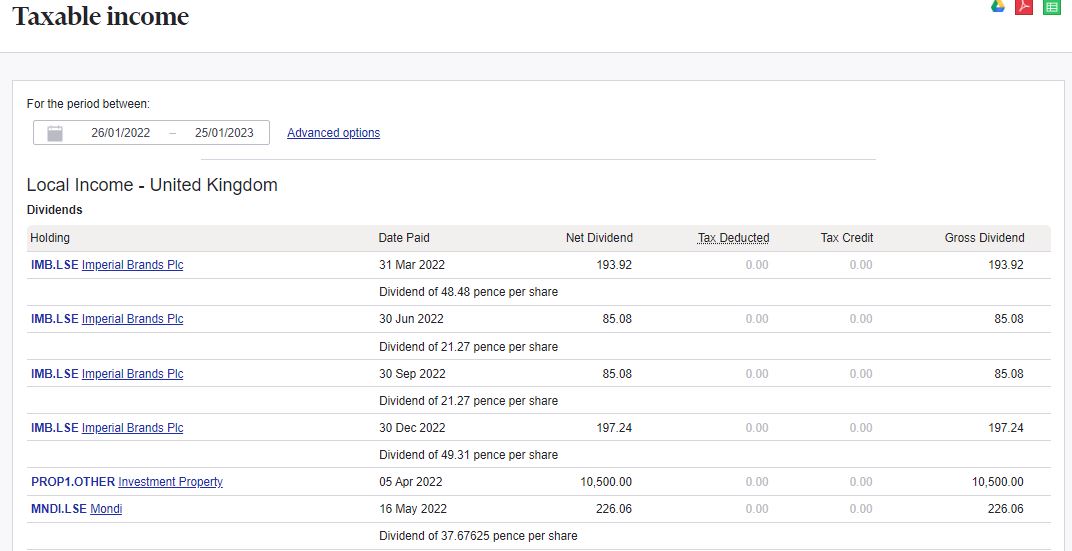The height and width of the screenshot is (551, 1072).
Task: Export report to spreadsheet
Action: point(1051,6)
